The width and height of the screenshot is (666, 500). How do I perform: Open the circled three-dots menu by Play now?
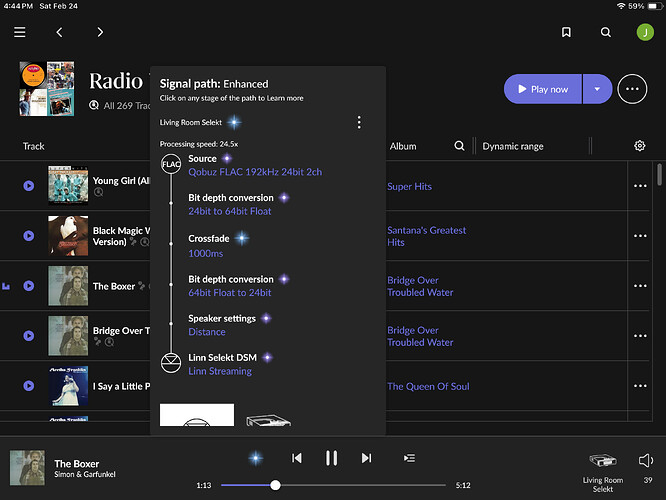pos(632,89)
